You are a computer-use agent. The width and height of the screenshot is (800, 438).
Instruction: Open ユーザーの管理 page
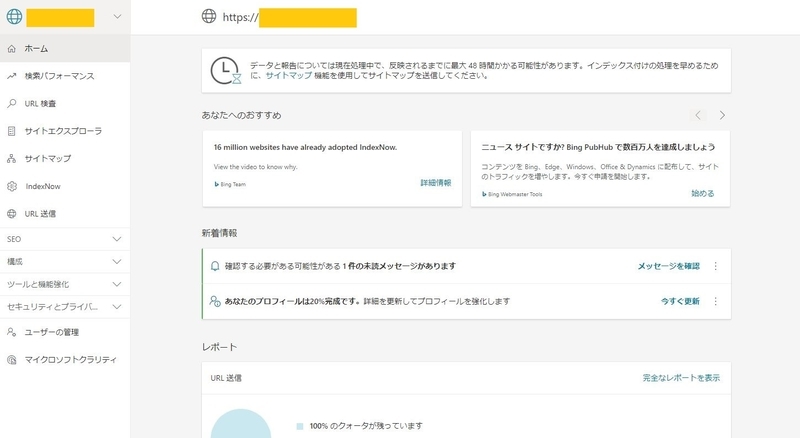point(65,332)
